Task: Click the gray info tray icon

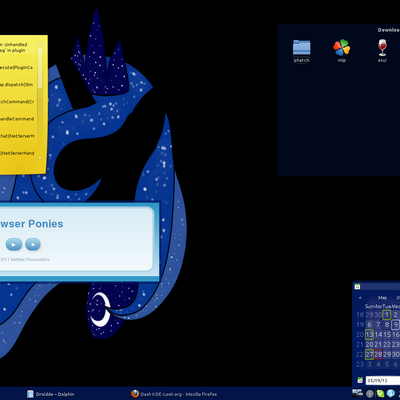Action: pyautogui.click(x=370, y=394)
